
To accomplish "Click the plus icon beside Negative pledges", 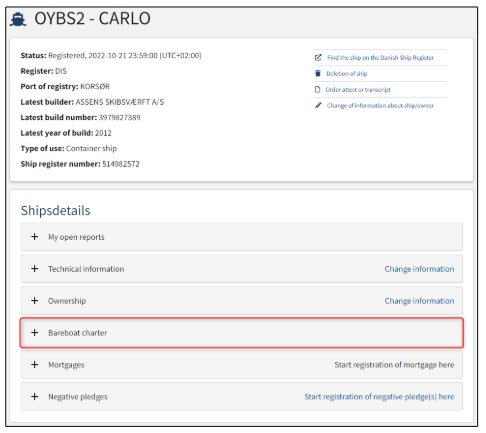I will point(35,397).
